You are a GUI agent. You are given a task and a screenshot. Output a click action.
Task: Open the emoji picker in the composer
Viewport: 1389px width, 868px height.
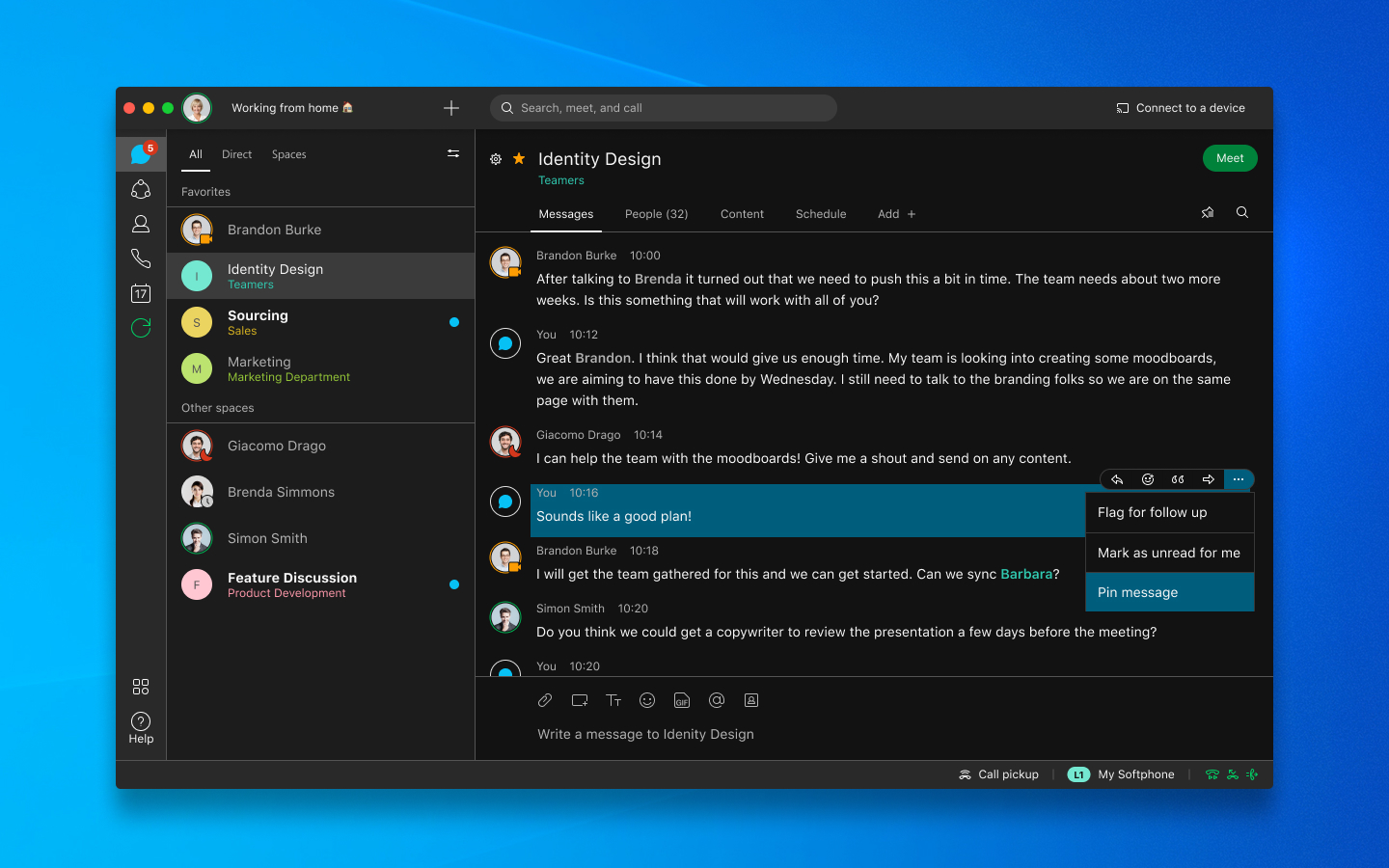[647, 700]
